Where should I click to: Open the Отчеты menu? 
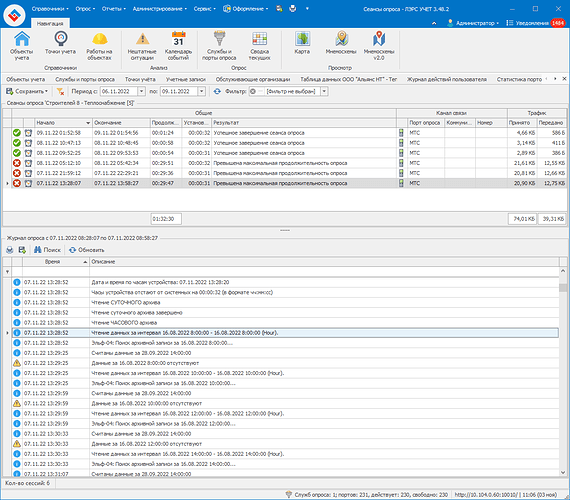(113, 9)
